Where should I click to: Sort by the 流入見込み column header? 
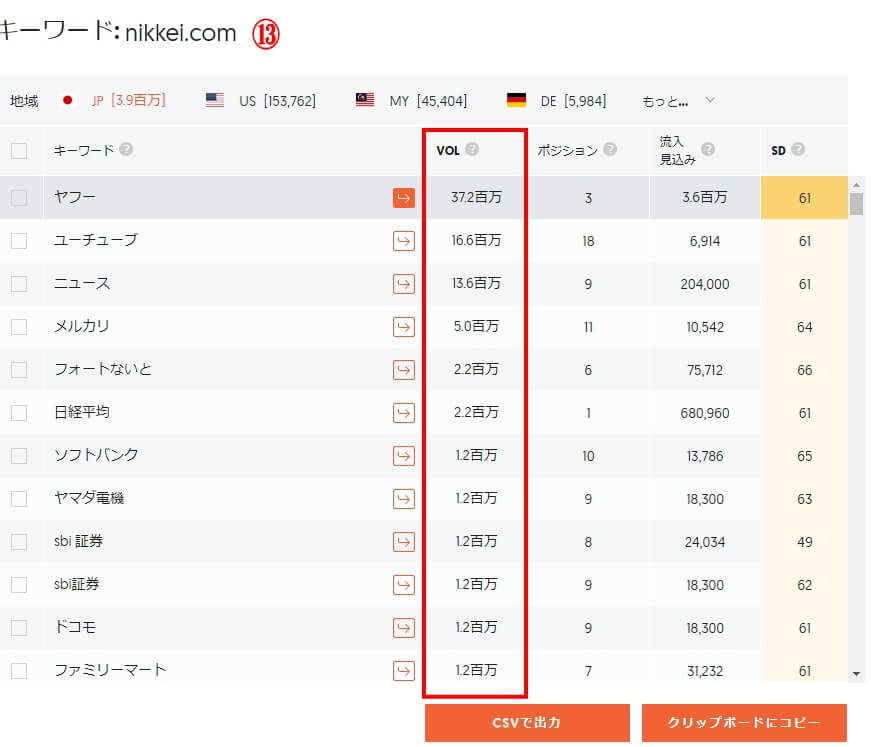point(677,150)
